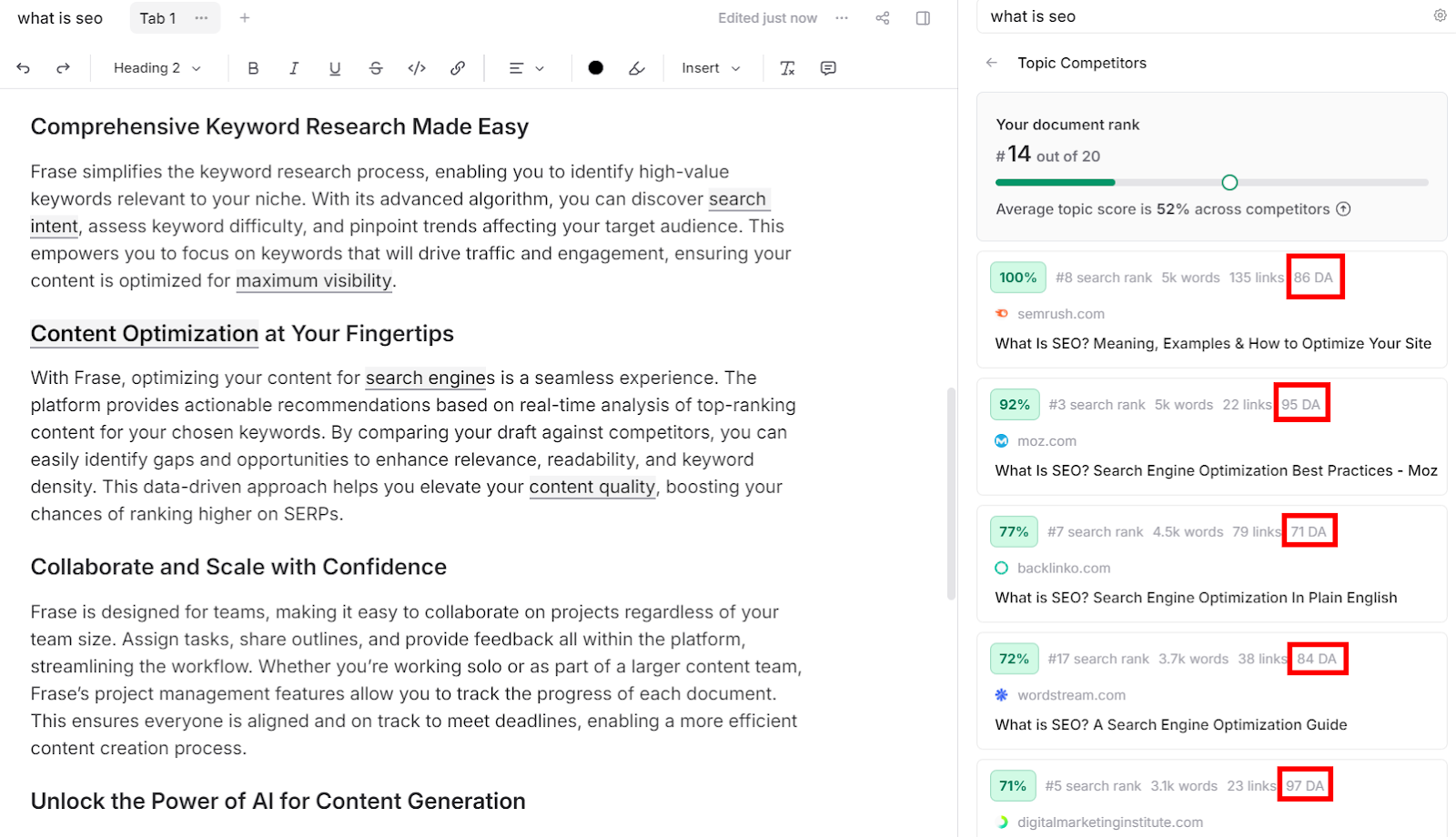Click the 'Content Optimization' heading highlight
The height and width of the screenshot is (837, 1456).
pos(145,334)
